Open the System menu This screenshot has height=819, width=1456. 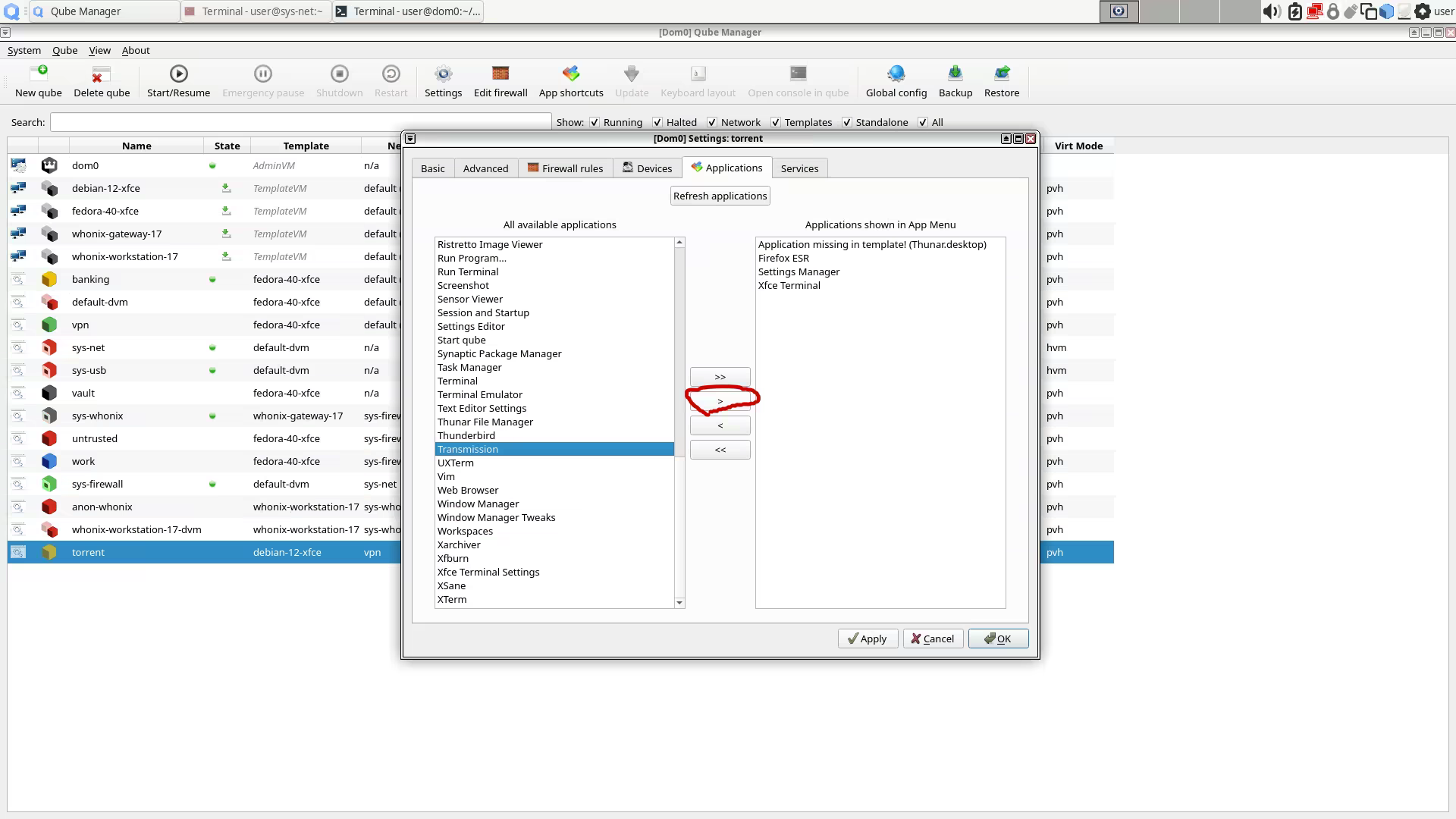coord(24,50)
